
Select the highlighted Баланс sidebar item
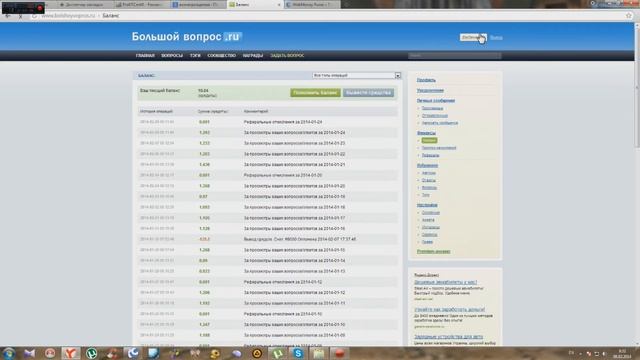click(x=429, y=140)
